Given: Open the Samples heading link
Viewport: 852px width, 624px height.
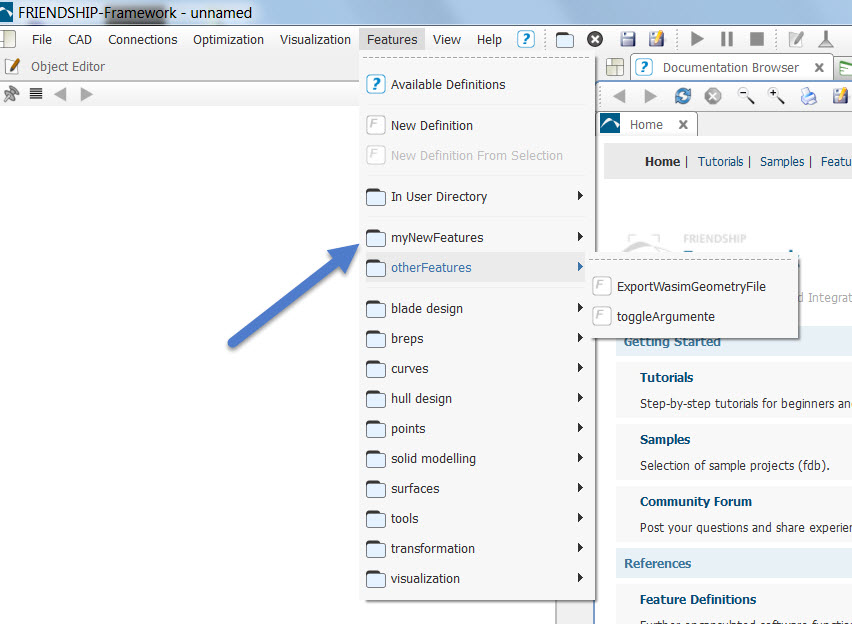Looking at the screenshot, I should click(665, 439).
